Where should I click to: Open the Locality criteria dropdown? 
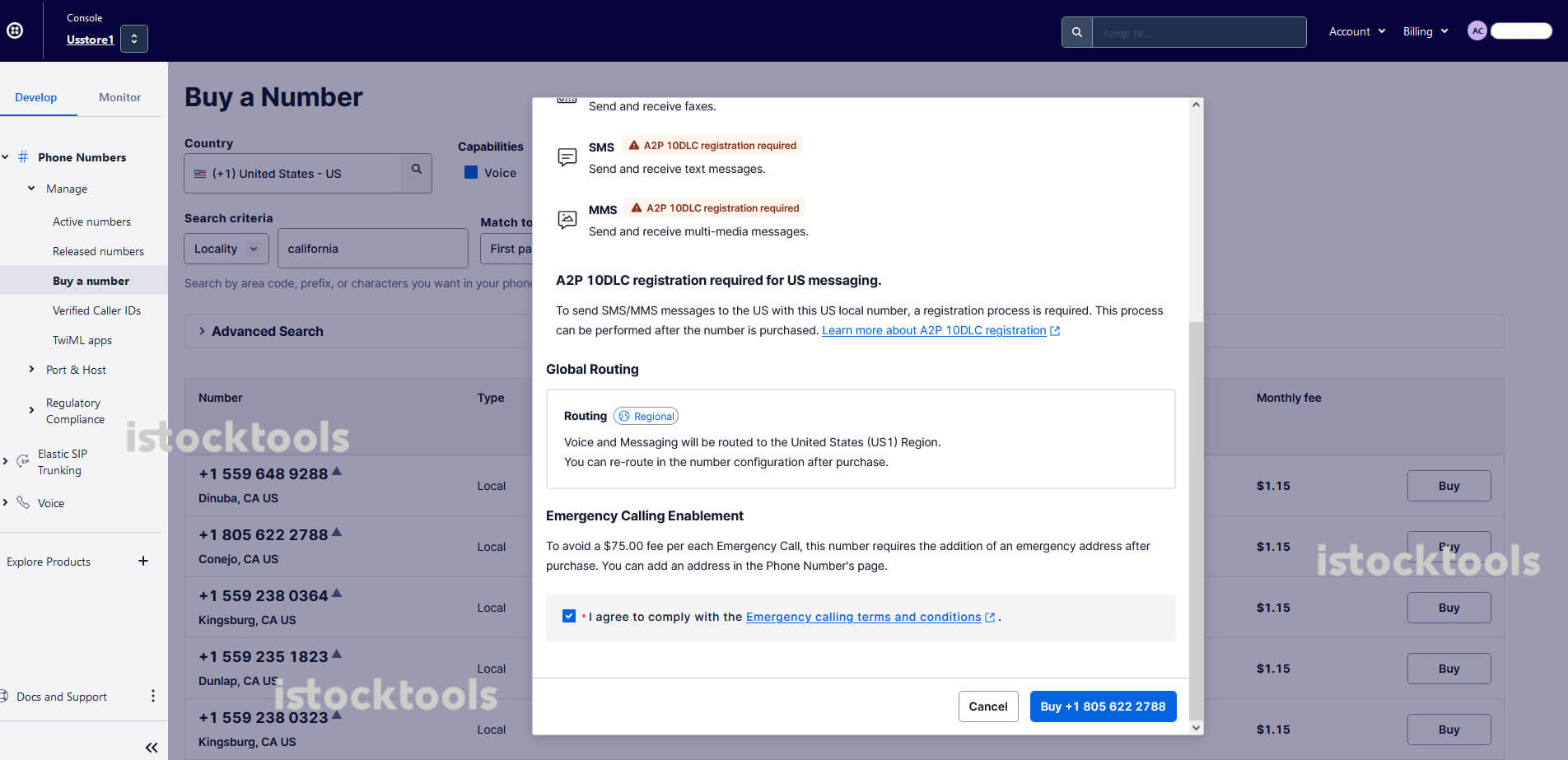(226, 249)
